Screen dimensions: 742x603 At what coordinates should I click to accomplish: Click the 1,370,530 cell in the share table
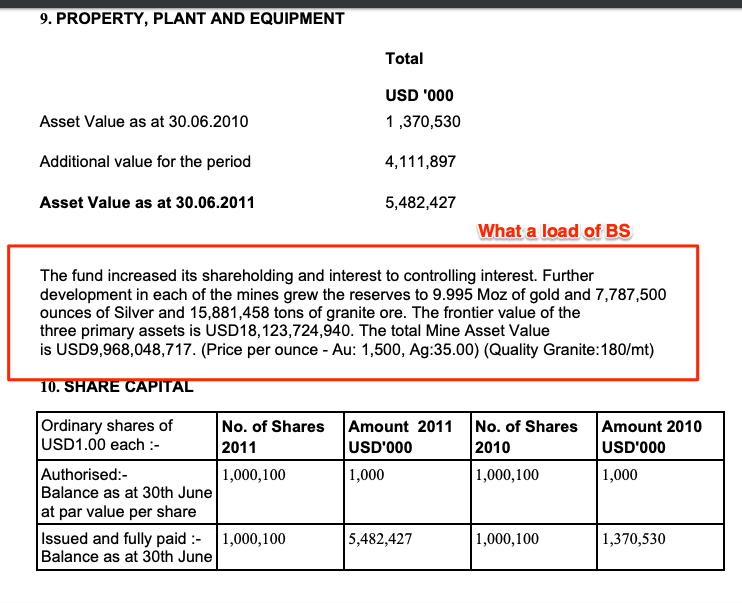point(634,539)
